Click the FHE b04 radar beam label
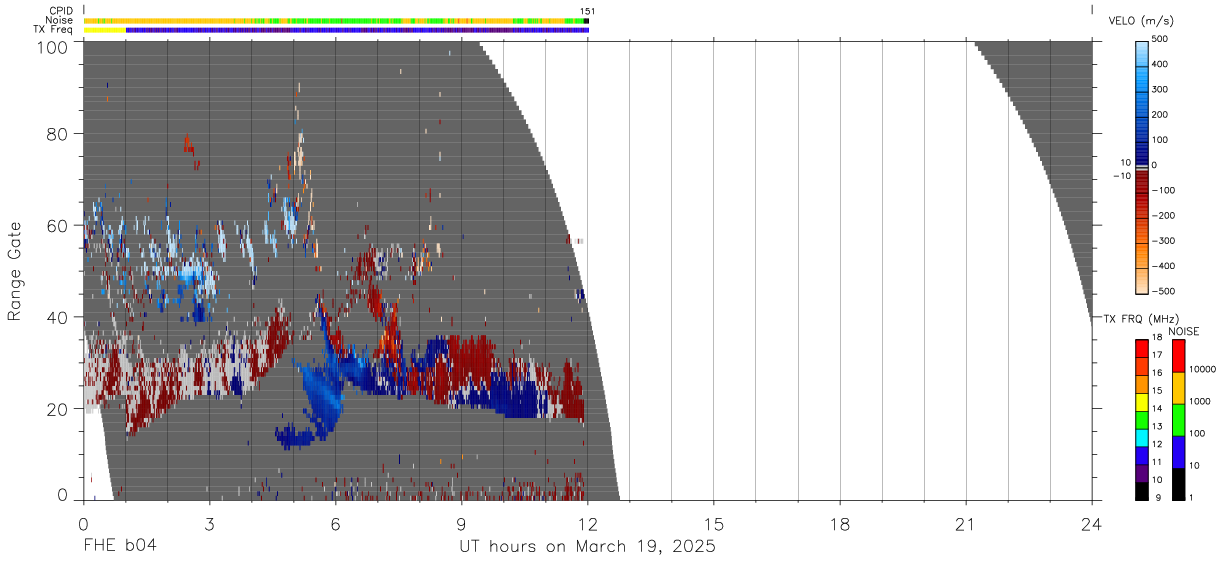The height and width of the screenshot is (567, 1228). pos(120,546)
